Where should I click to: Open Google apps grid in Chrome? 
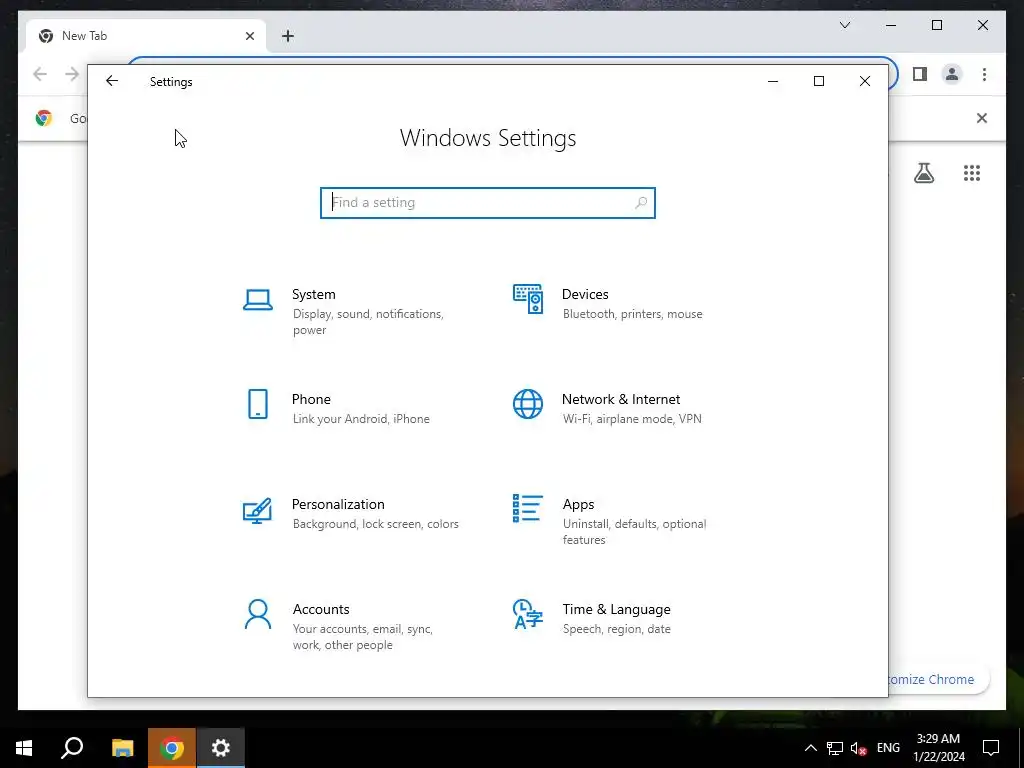pyautogui.click(x=972, y=173)
